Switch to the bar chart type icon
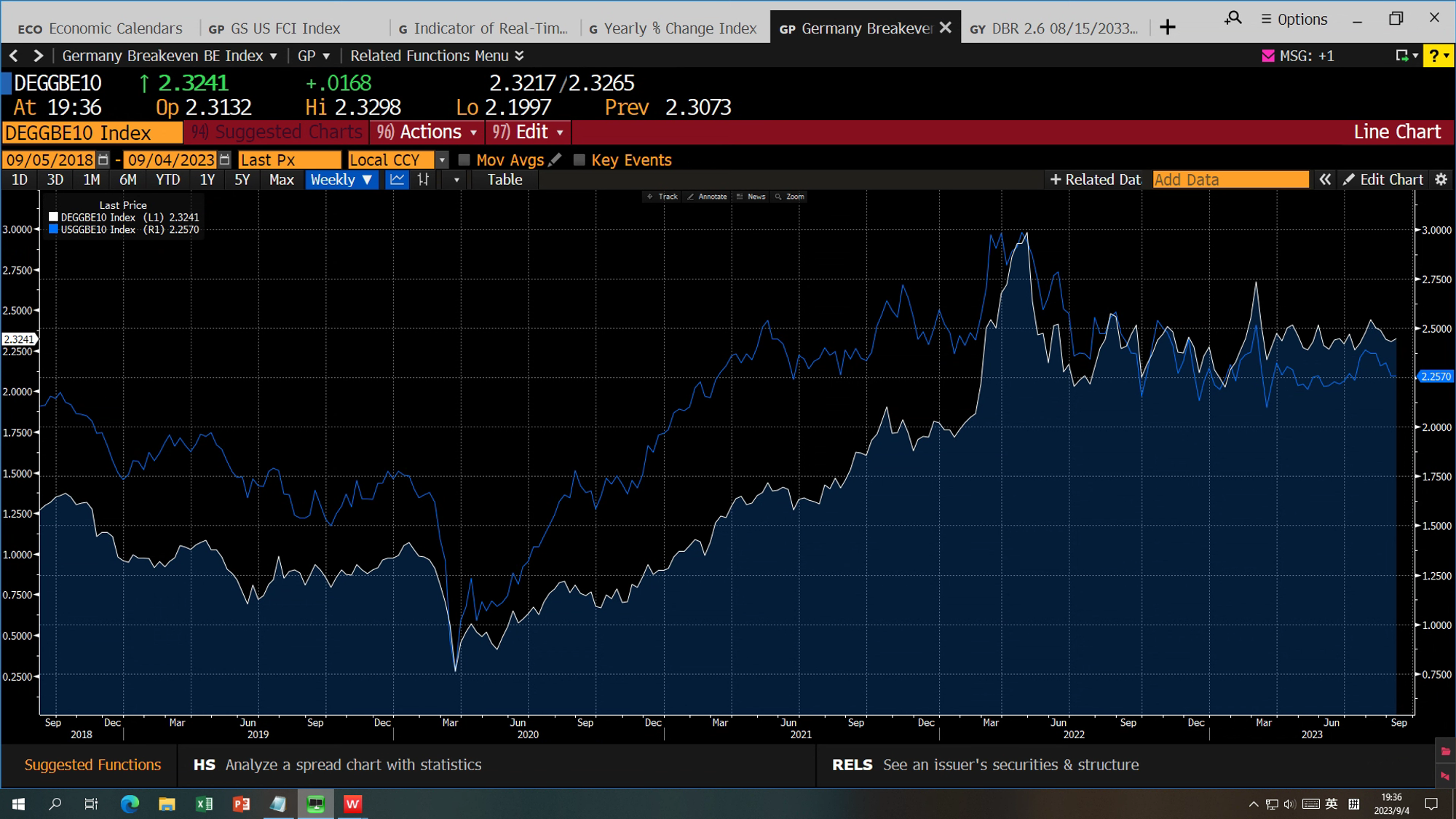1456x819 pixels. pyautogui.click(x=423, y=180)
